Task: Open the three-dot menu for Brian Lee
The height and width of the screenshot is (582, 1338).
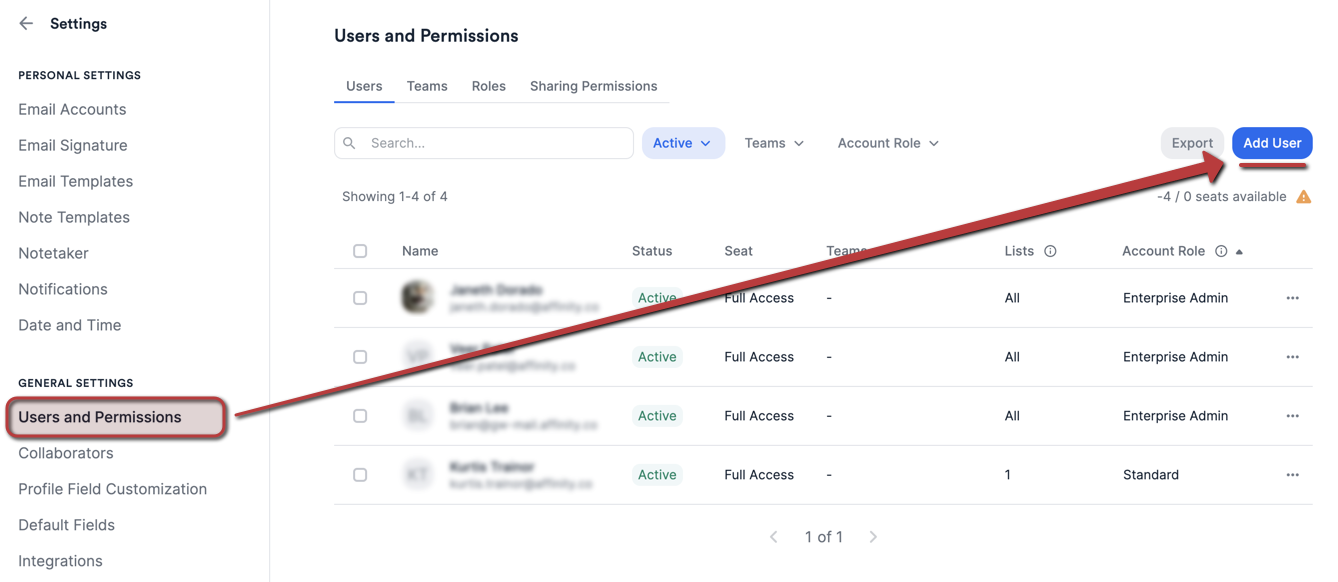Action: 1292,415
